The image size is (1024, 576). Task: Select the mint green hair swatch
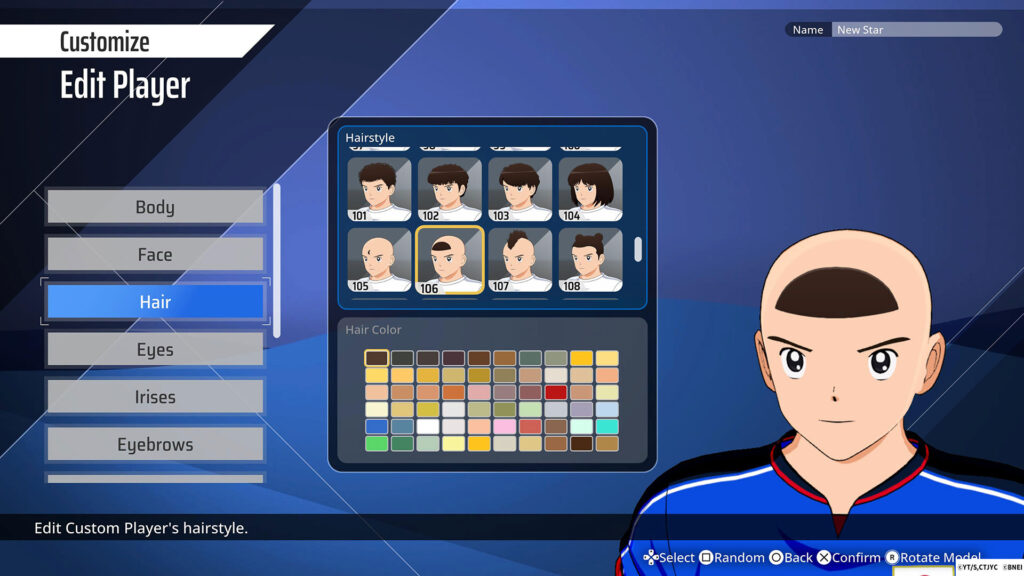click(x=581, y=426)
